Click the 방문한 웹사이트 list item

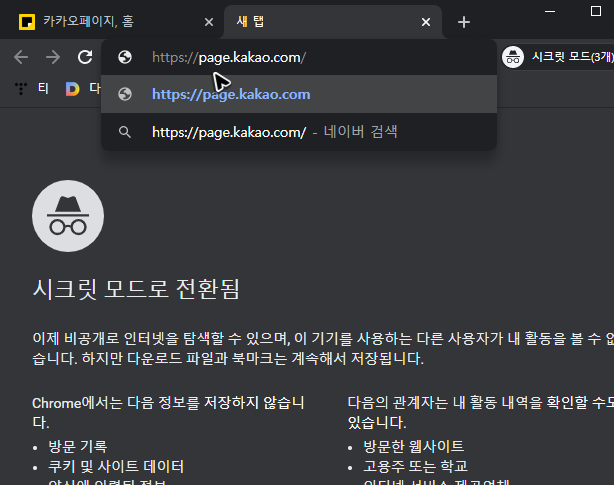pos(414,446)
